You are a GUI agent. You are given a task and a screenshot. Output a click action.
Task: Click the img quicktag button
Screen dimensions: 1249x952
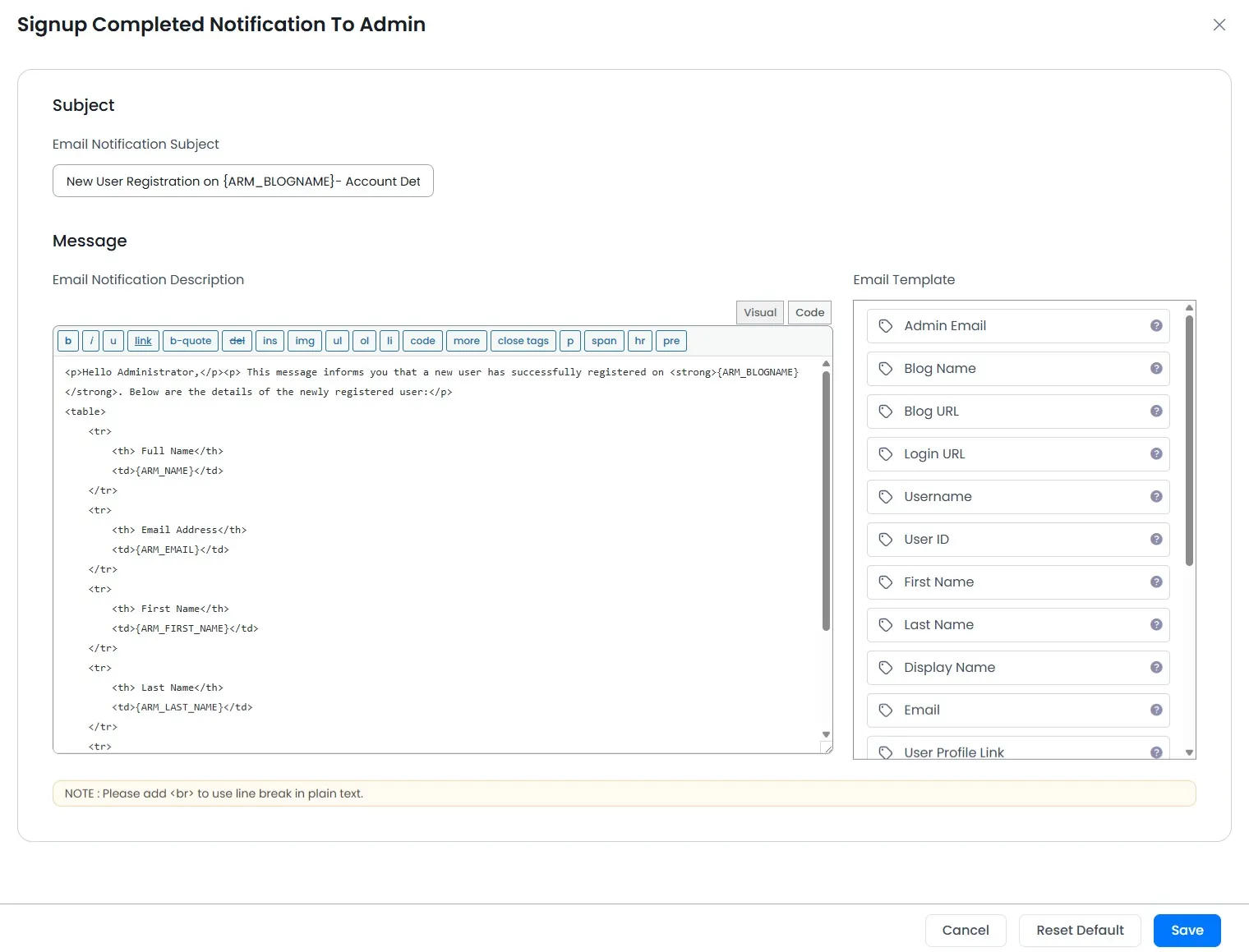pos(305,341)
